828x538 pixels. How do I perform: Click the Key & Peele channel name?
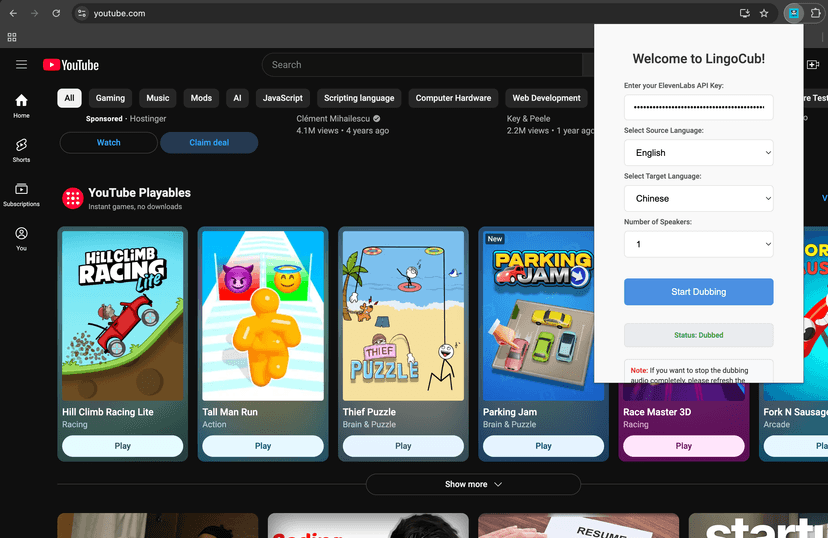pos(529,118)
